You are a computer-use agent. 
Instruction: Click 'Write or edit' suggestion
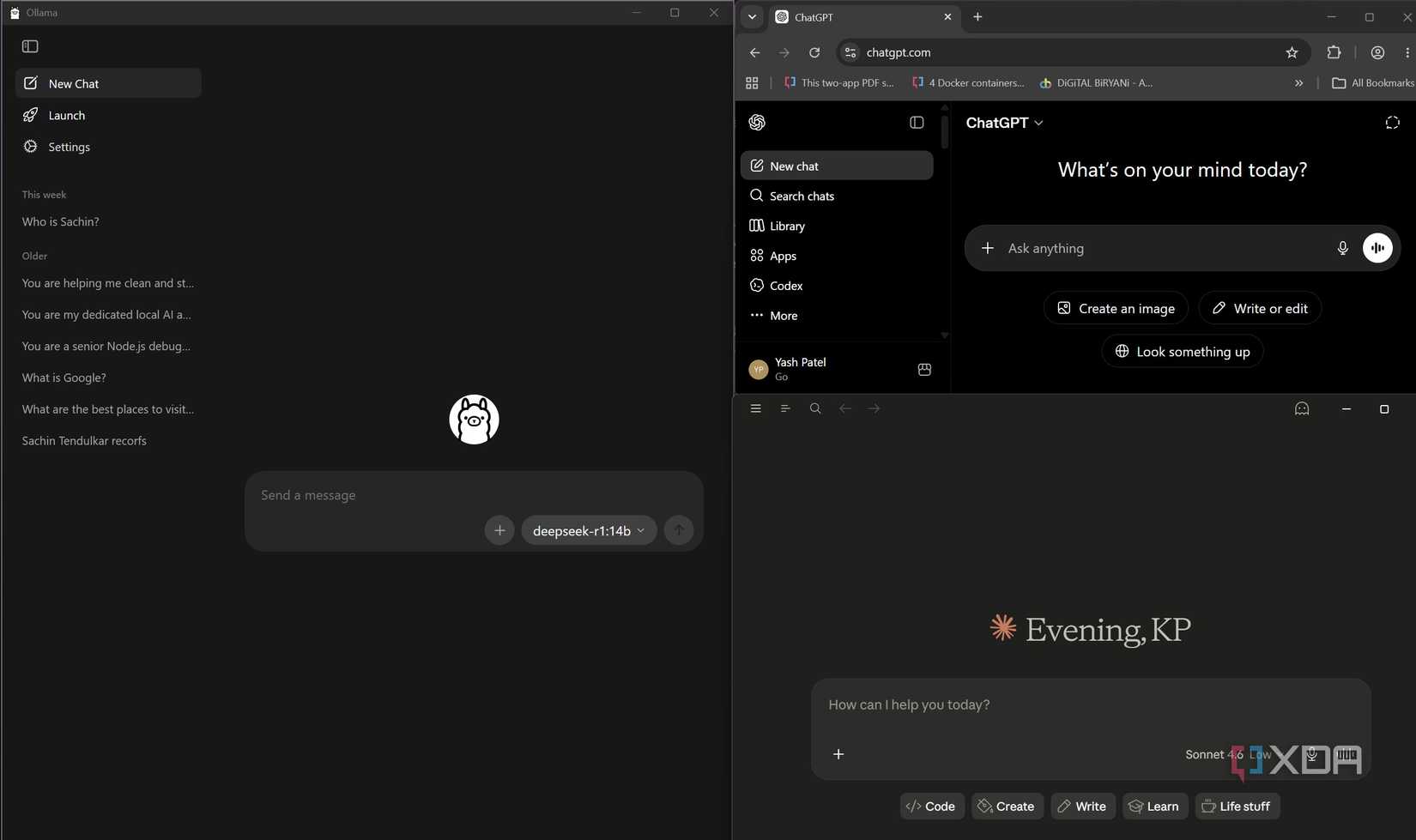[x=1260, y=308]
